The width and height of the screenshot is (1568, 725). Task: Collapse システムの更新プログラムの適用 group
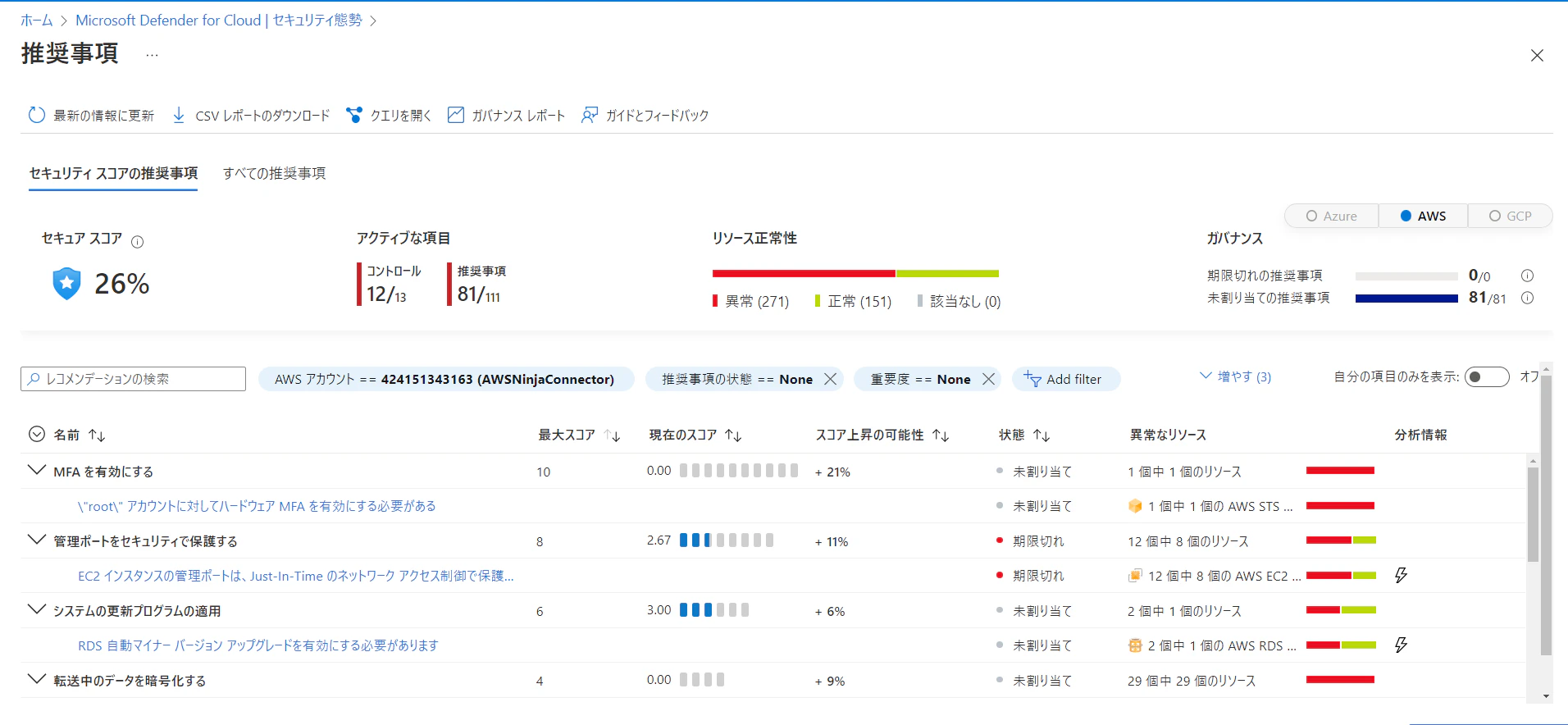click(37, 610)
